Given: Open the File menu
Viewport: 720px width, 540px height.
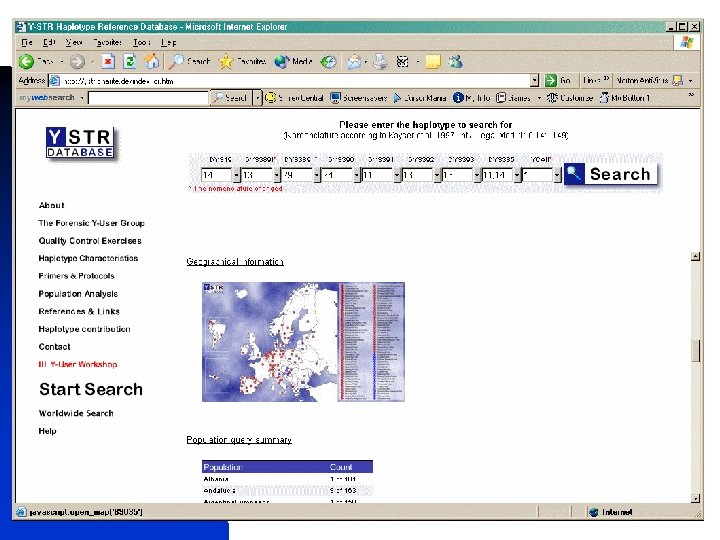Looking at the screenshot, I should 27,43.
